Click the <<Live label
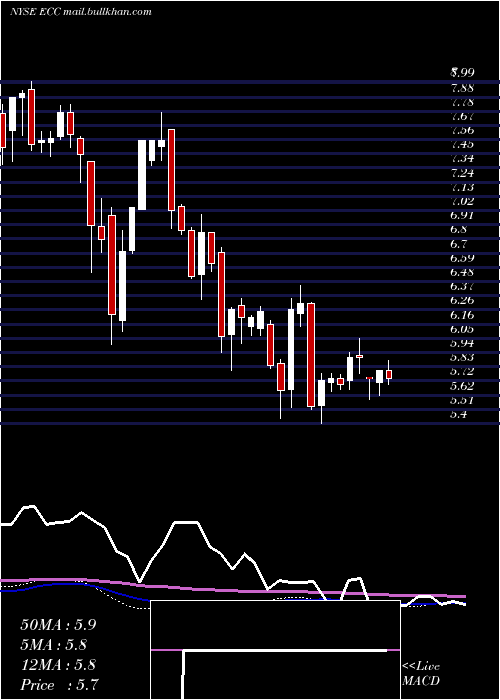 (x=421, y=667)
